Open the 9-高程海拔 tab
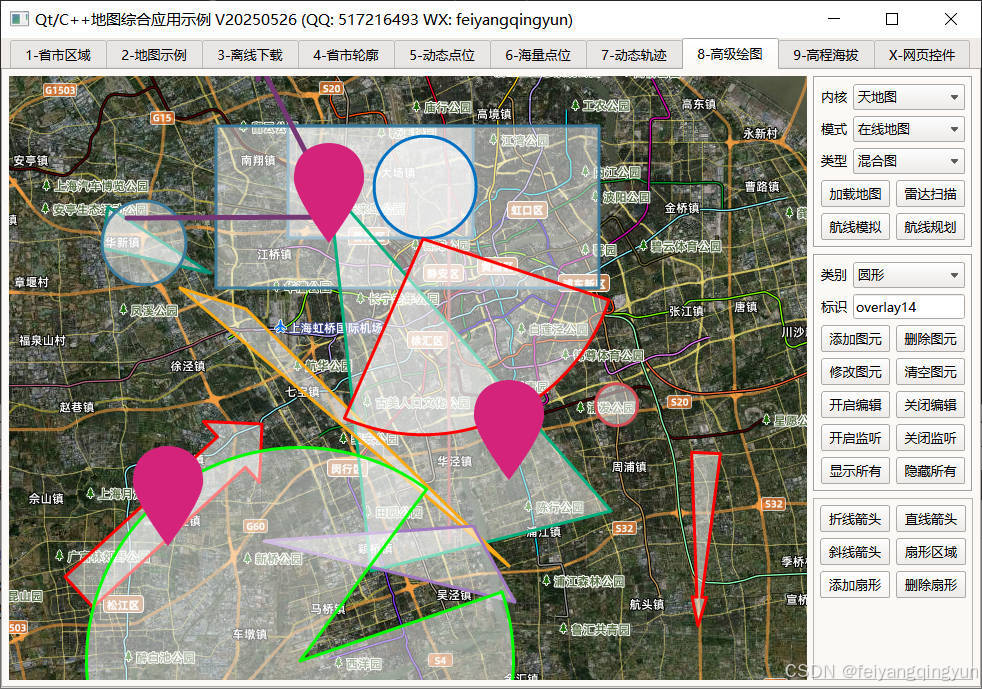Viewport: 982px width, 689px height. 825,55
